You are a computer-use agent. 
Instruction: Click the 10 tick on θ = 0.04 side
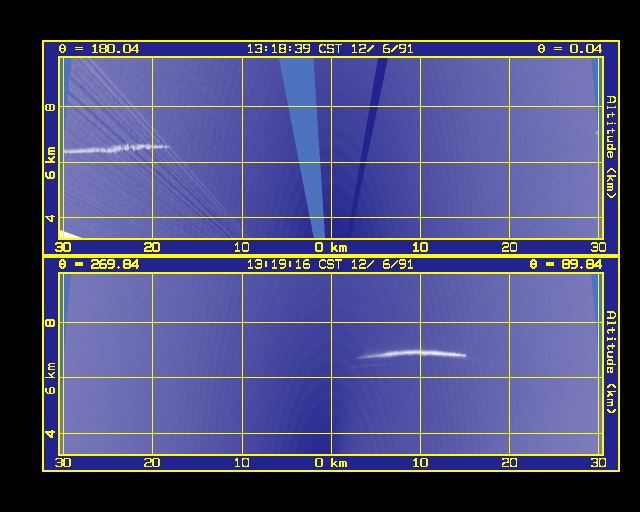tap(420, 247)
